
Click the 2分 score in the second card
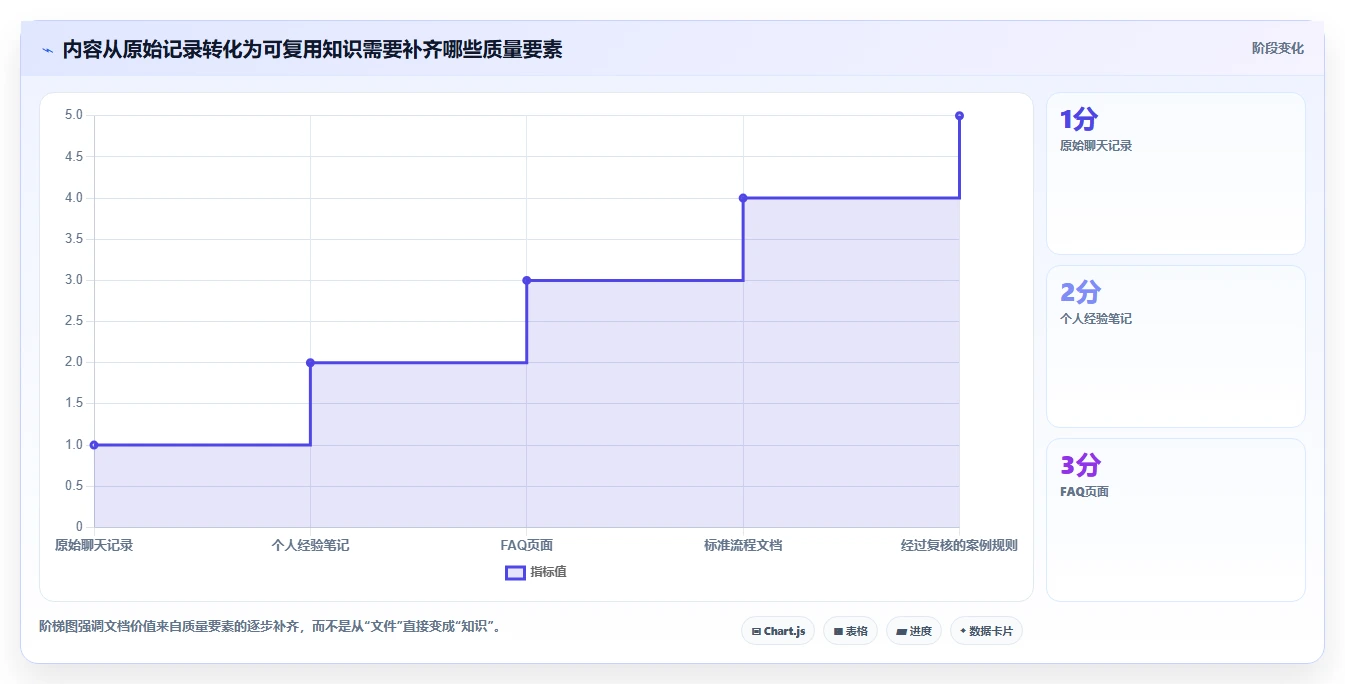[1080, 293]
